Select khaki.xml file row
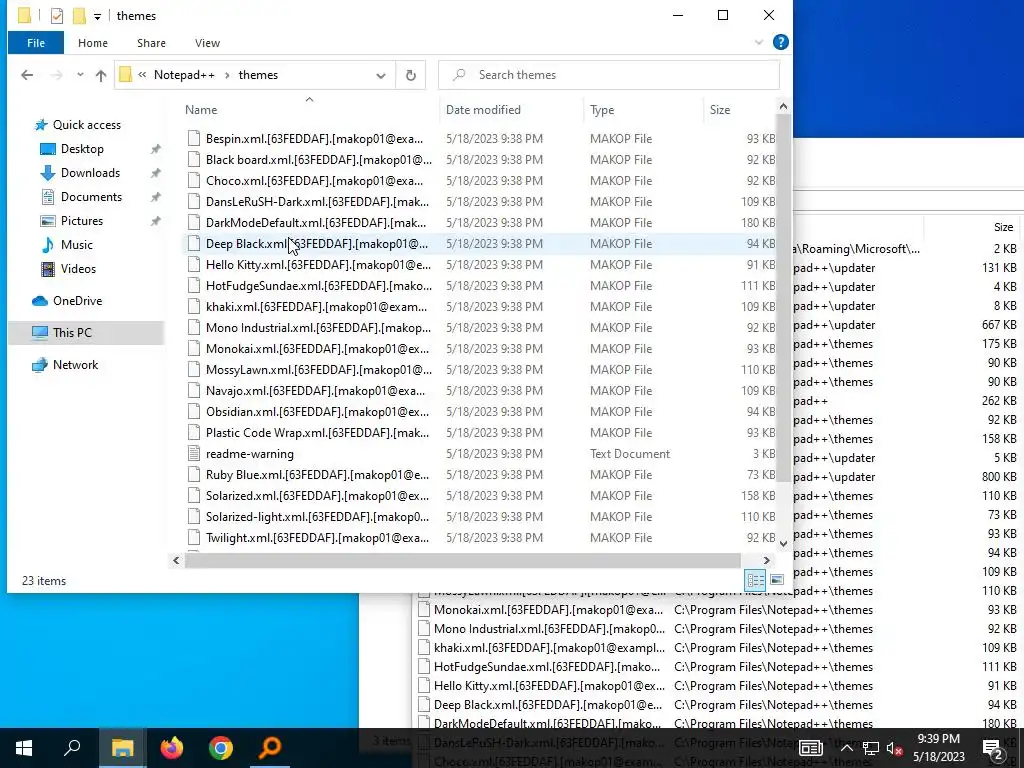Viewport: 1024px width, 768px height. (x=480, y=306)
